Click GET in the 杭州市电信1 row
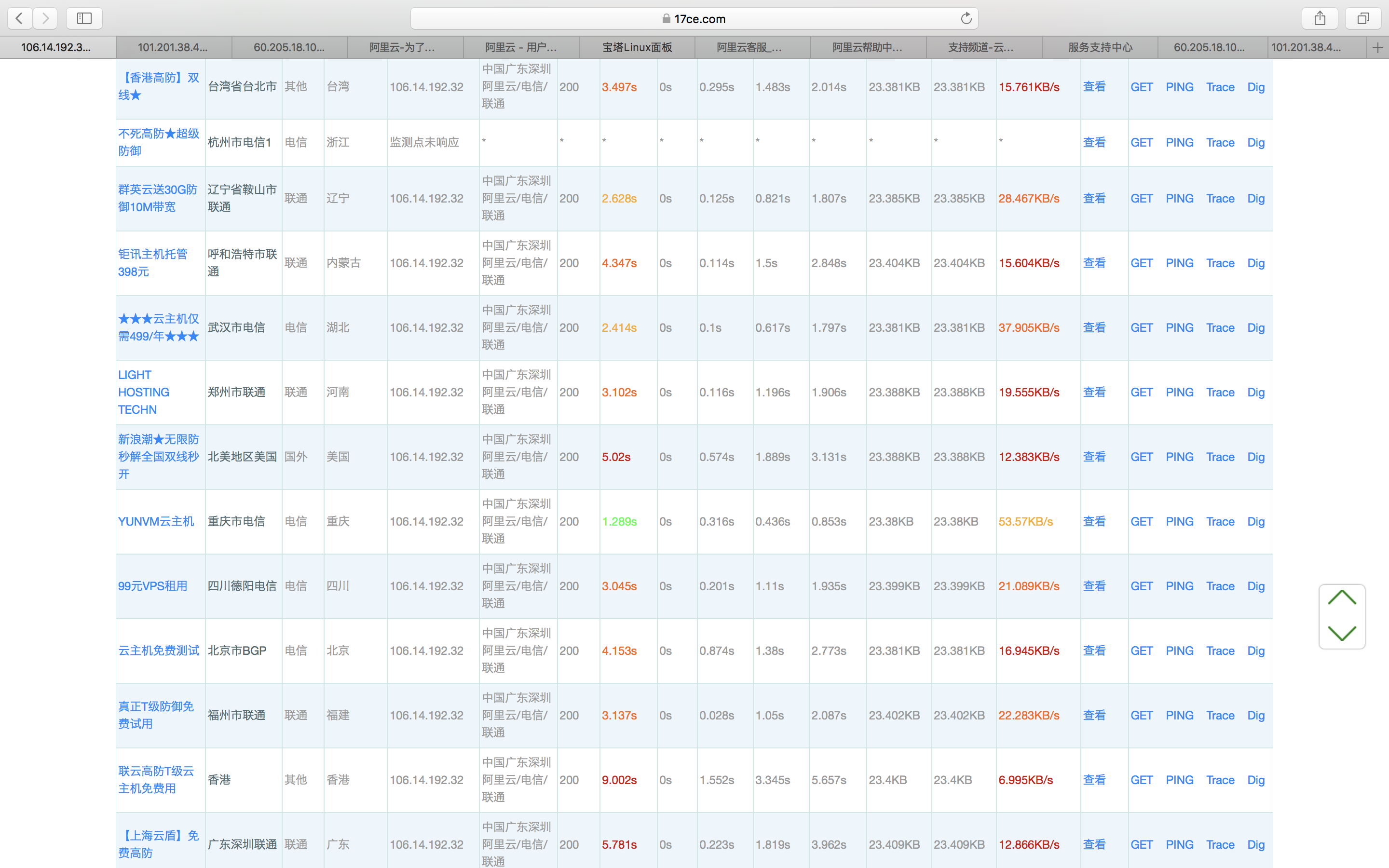This screenshot has height=868, width=1389. click(x=1142, y=142)
